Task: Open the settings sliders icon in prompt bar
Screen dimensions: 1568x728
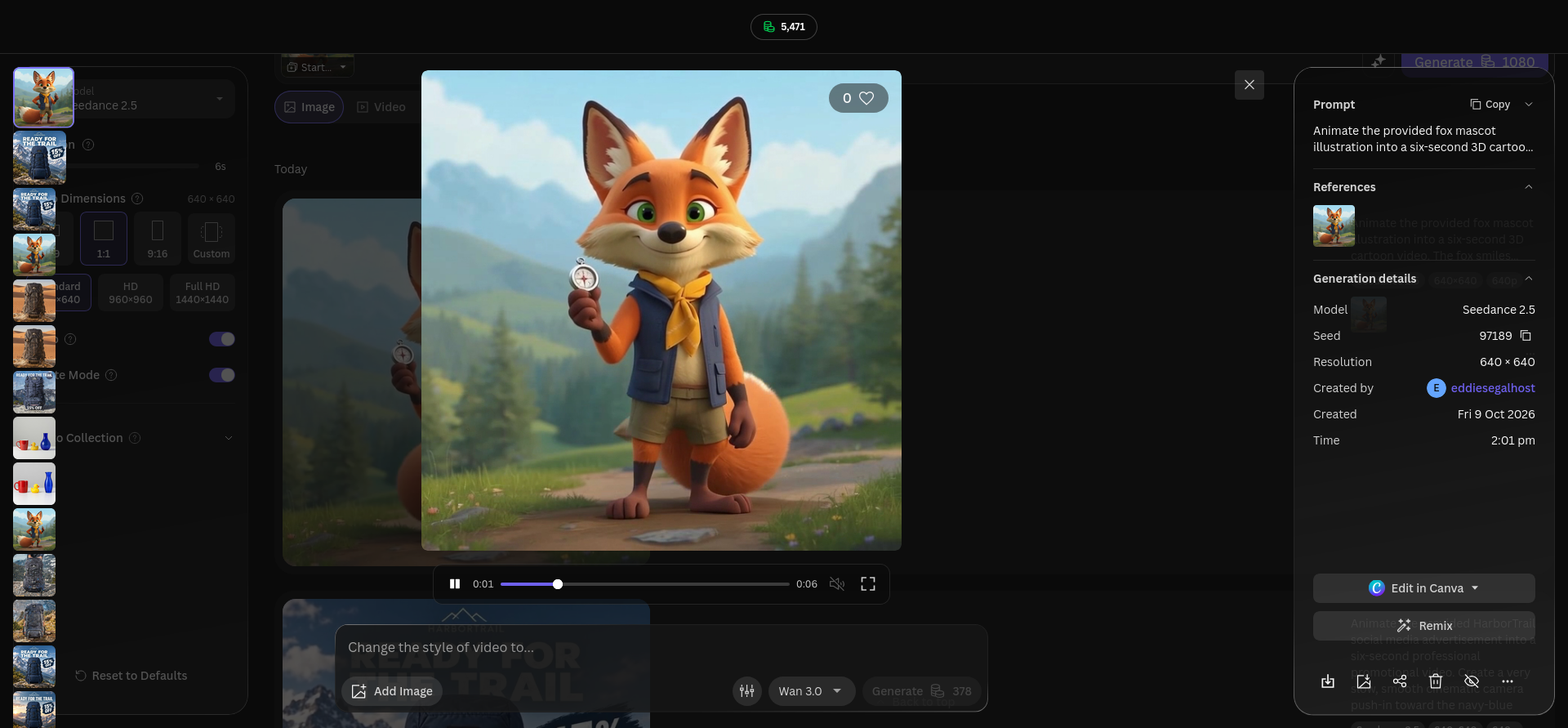Action: 747,691
